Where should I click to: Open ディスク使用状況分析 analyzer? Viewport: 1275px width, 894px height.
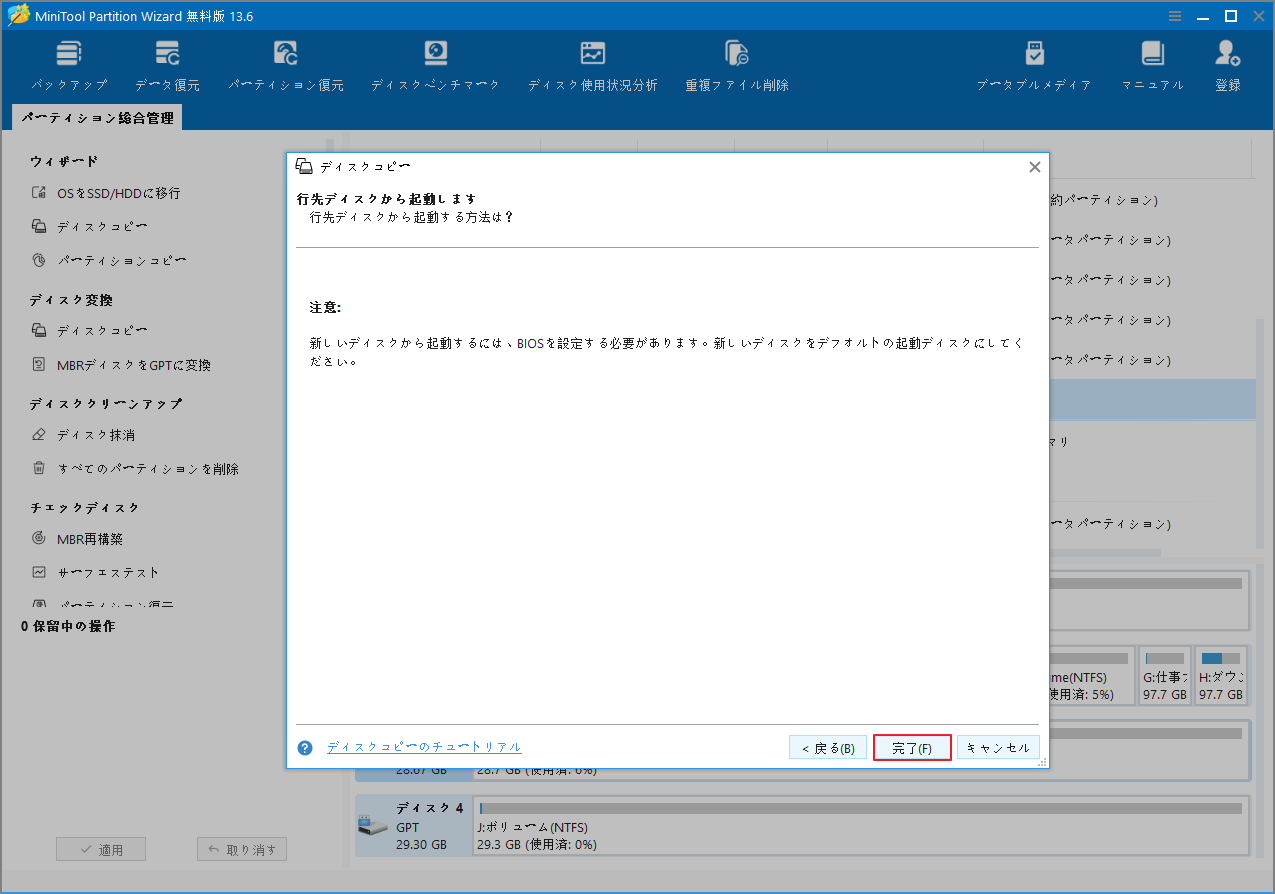592,63
